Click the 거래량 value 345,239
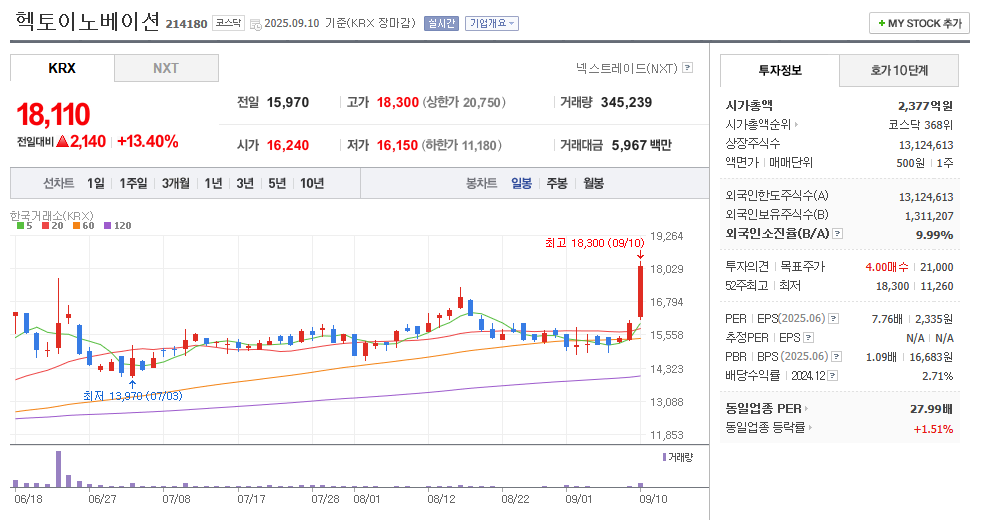Image resolution: width=984 pixels, height=520 pixels. (626, 102)
